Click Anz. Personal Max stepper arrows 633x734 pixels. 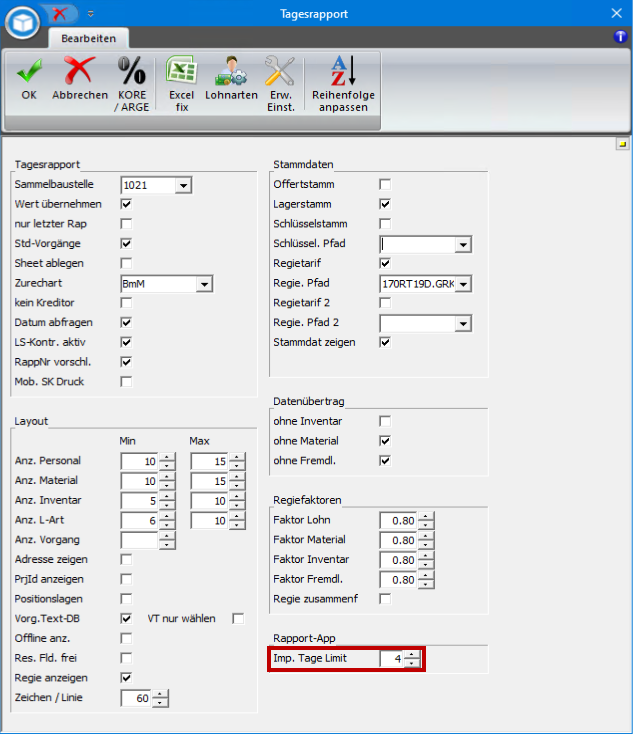pyautogui.click(x=237, y=462)
